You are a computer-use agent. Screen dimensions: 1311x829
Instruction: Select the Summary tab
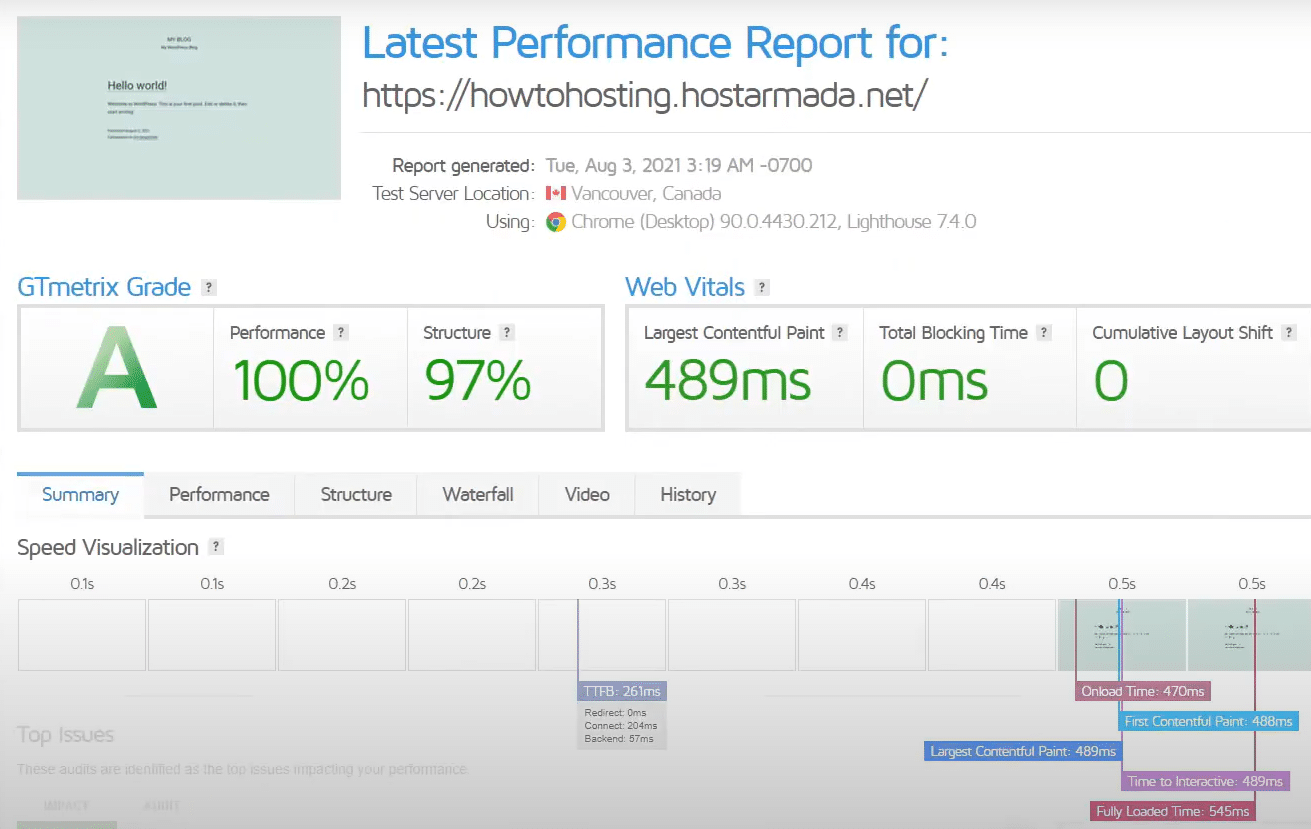(x=80, y=494)
